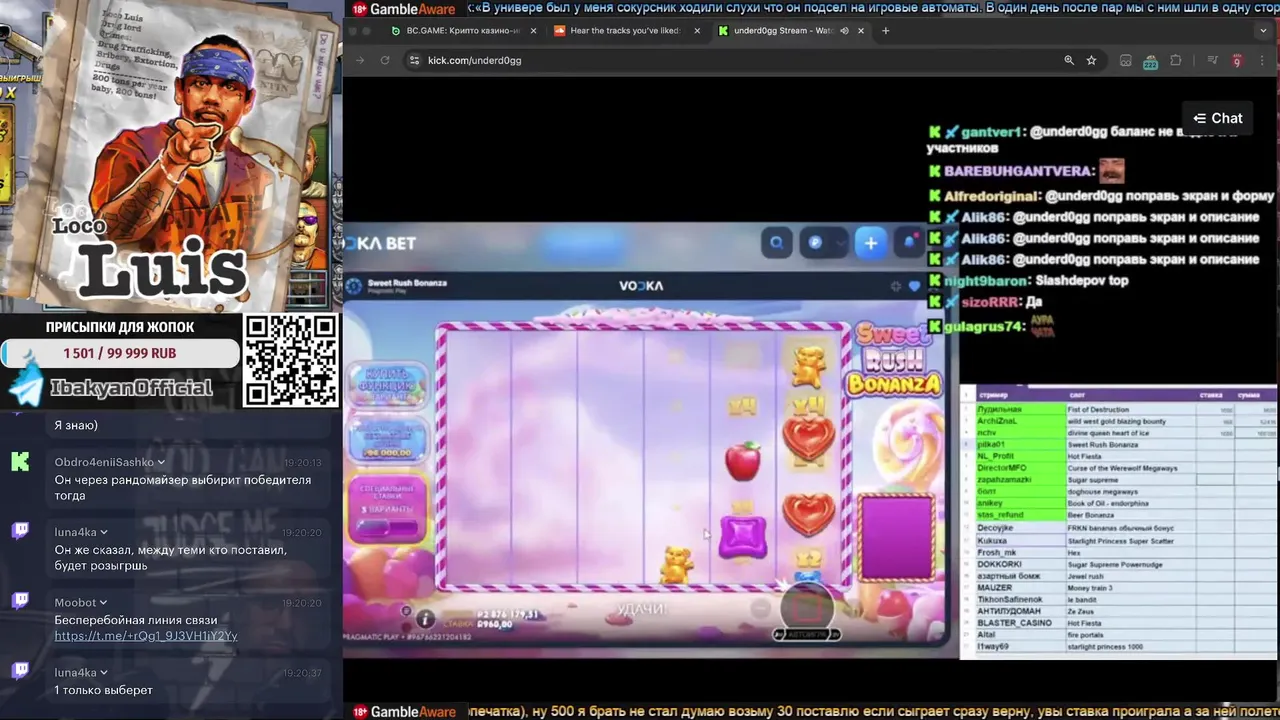The width and height of the screenshot is (1280, 720).
Task: Toggle the special bets switch
Action: tap(388, 527)
